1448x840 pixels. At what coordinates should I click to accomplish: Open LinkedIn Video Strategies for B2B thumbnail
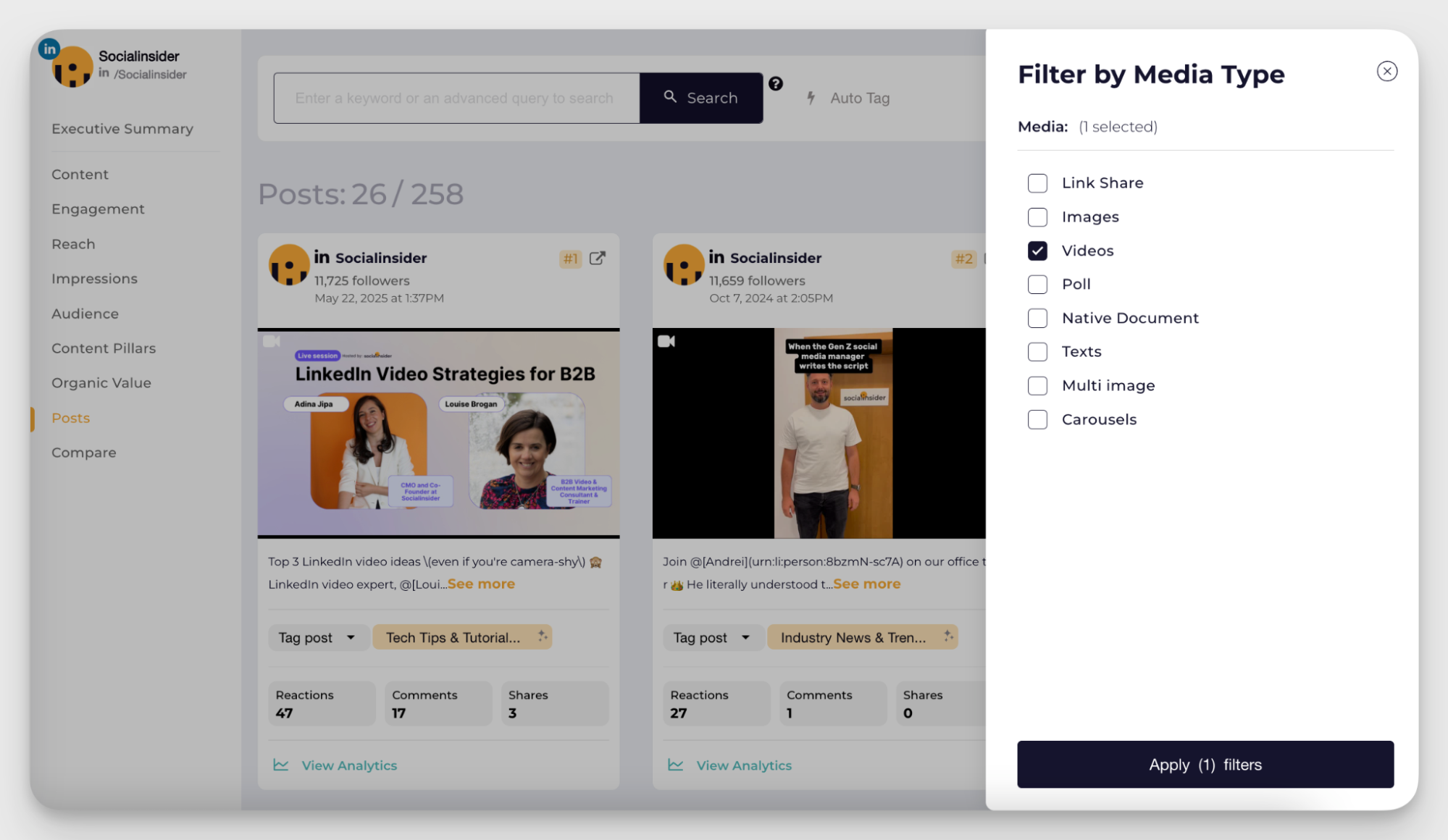(438, 433)
